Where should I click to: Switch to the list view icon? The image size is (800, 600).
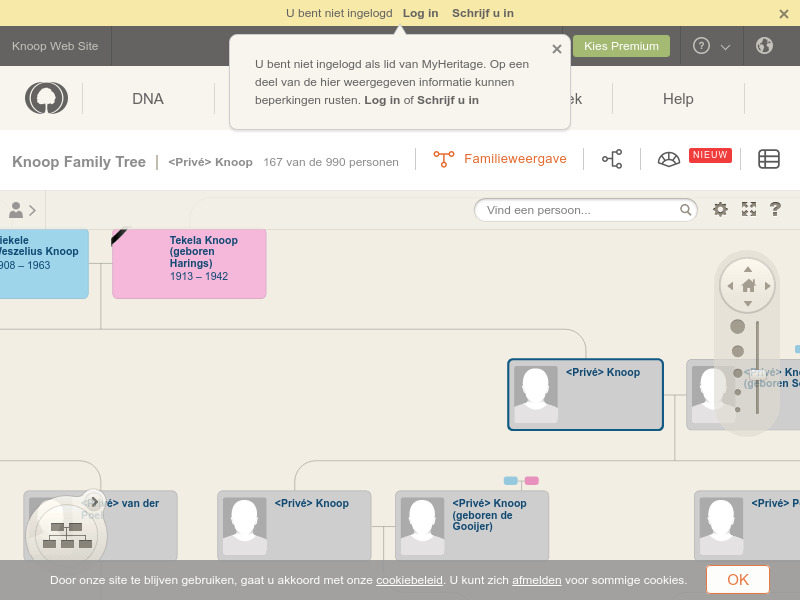pyautogui.click(x=769, y=159)
